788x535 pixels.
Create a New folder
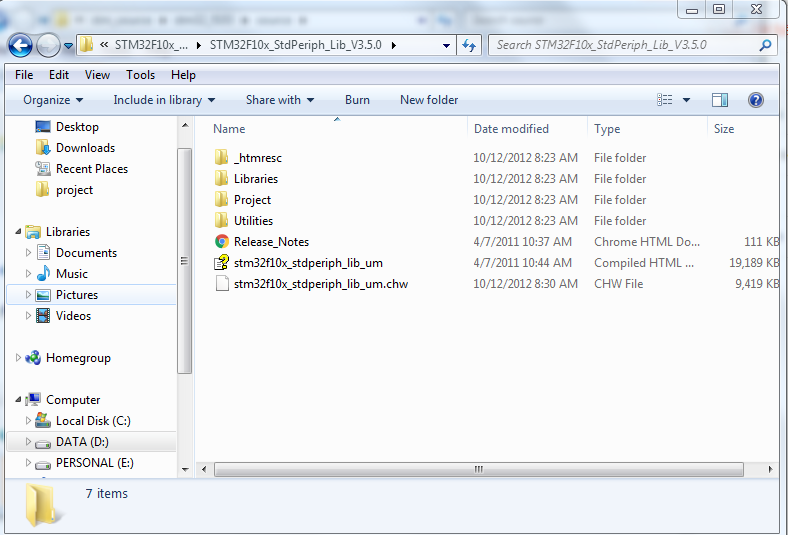click(429, 100)
